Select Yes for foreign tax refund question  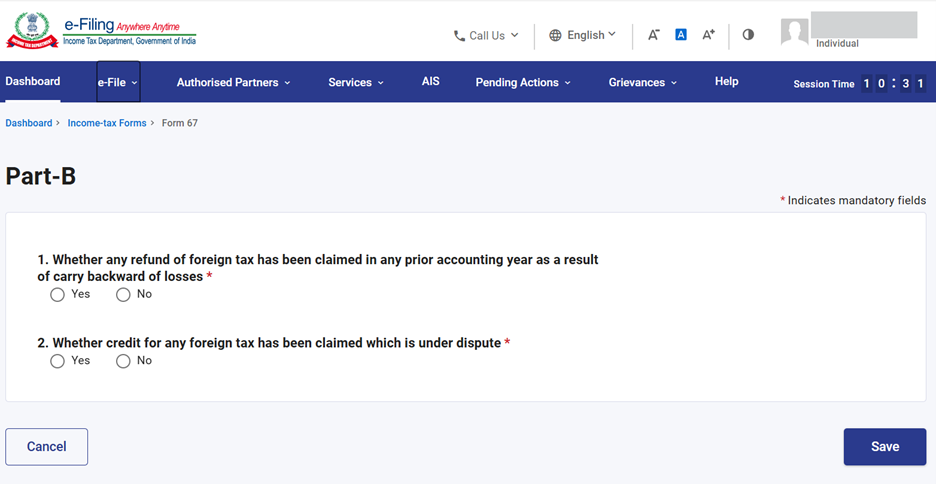[58, 295]
